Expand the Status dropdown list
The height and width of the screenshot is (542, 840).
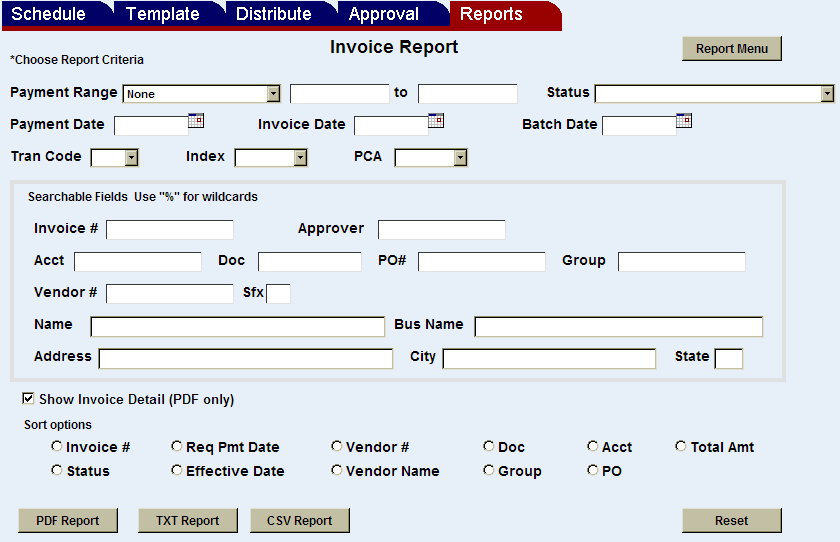coord(715,94)
